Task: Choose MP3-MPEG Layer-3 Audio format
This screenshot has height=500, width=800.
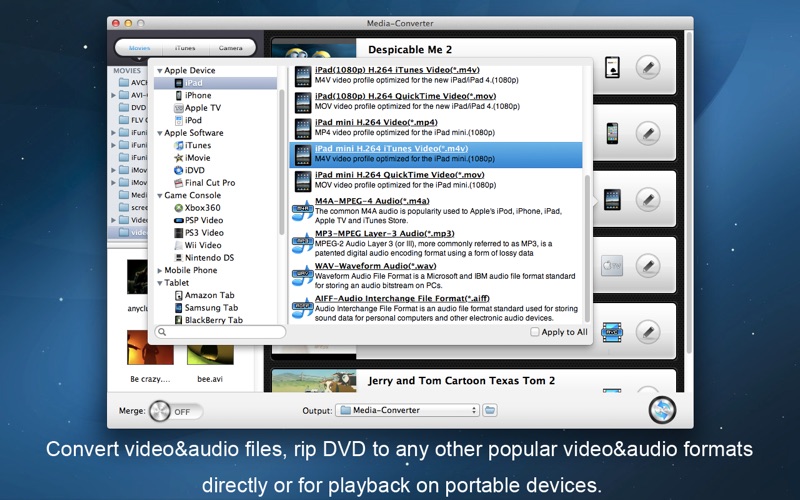Action: [x=438, y=243]
